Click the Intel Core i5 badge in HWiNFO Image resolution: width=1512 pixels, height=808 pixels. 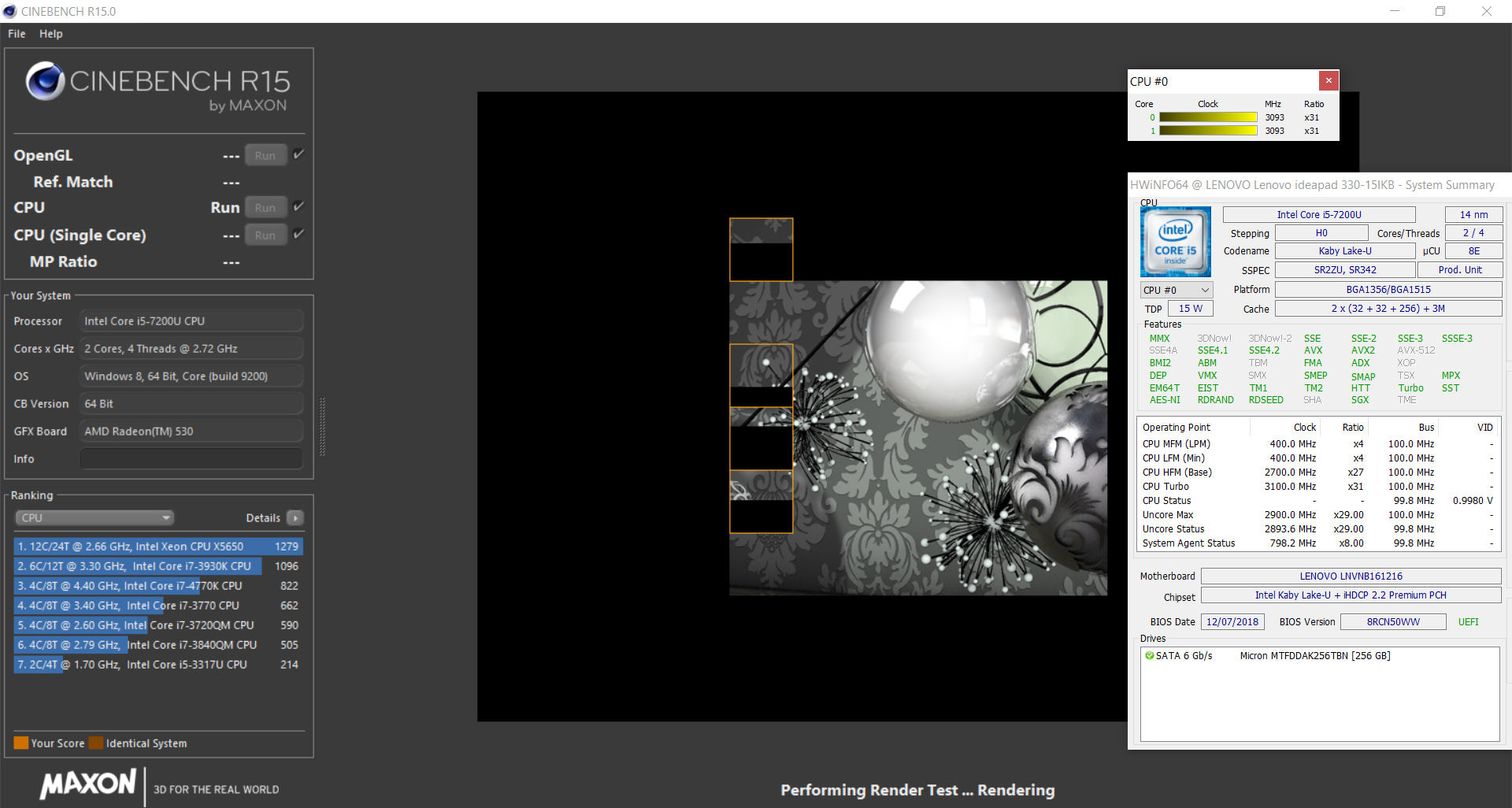click(1175, 242)
